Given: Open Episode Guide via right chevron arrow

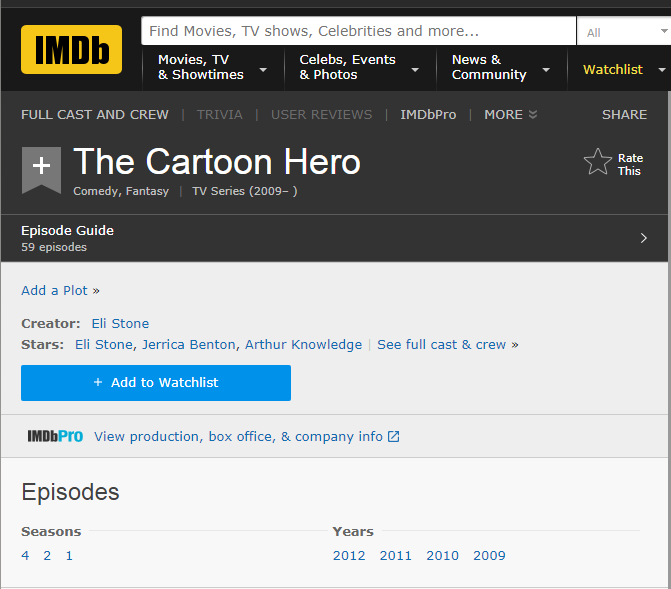Looking at the screenshot, I should point(643,238).
